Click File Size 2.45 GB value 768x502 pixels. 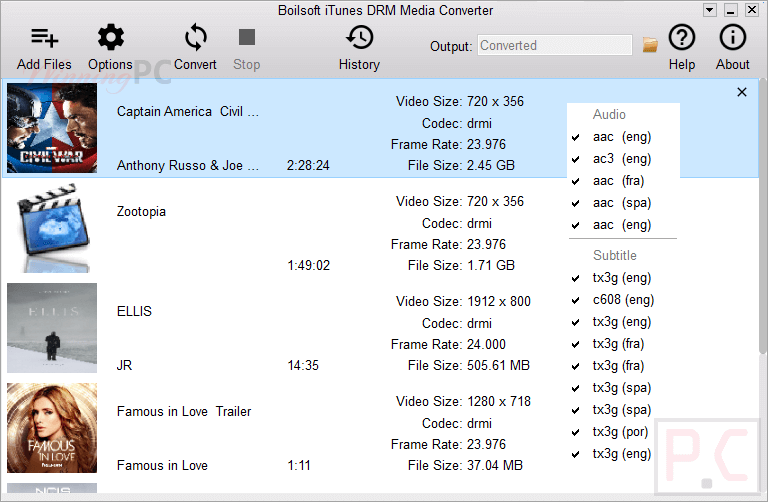(491, 166)
